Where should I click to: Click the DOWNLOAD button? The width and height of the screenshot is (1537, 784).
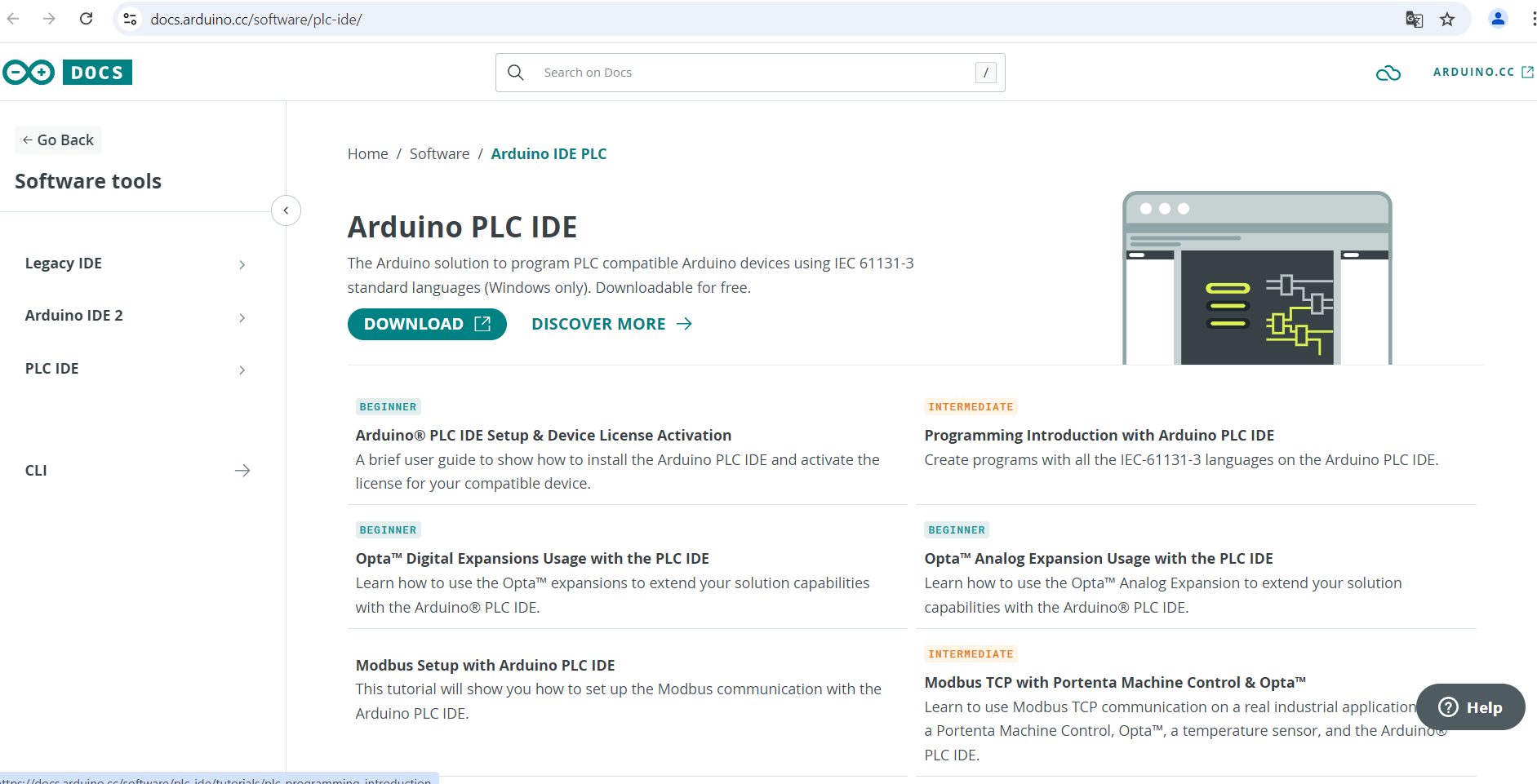click(427, 324)
